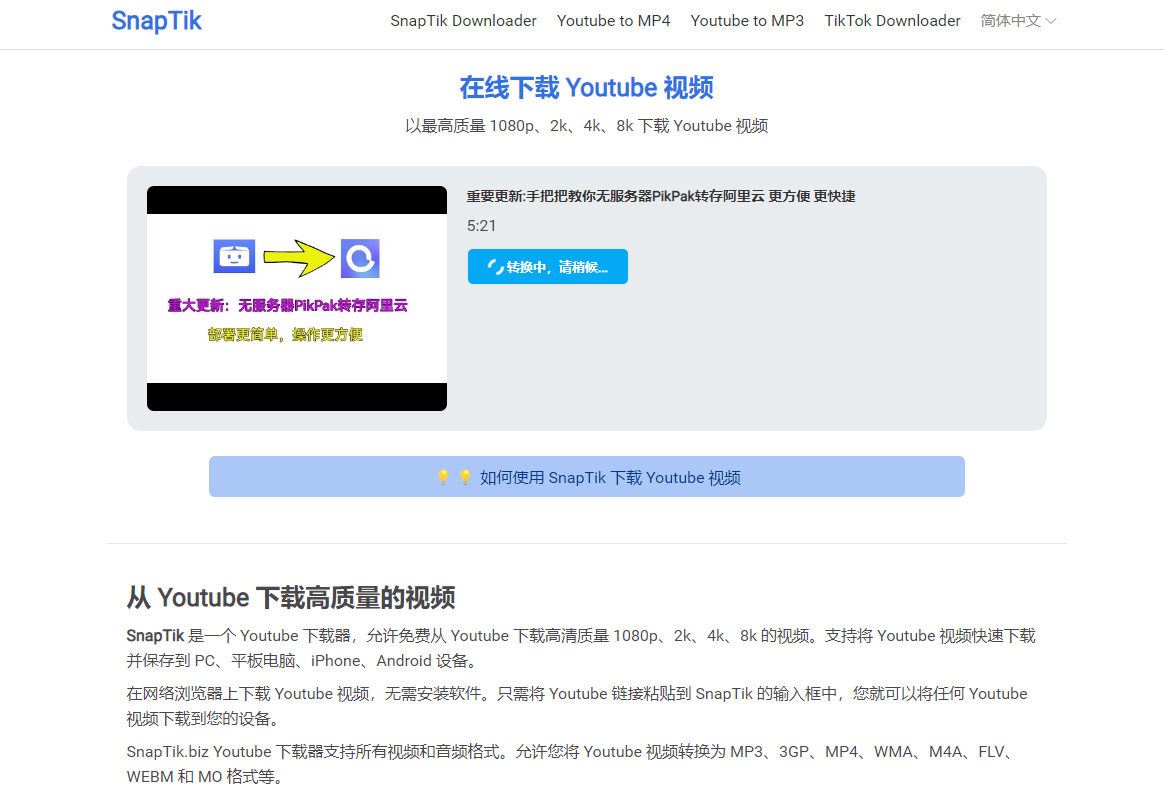Image resolution: width=1164 pixels, height=809 pixels.
Task: Click the 5:21 video duration label
Action: (482, 226)
